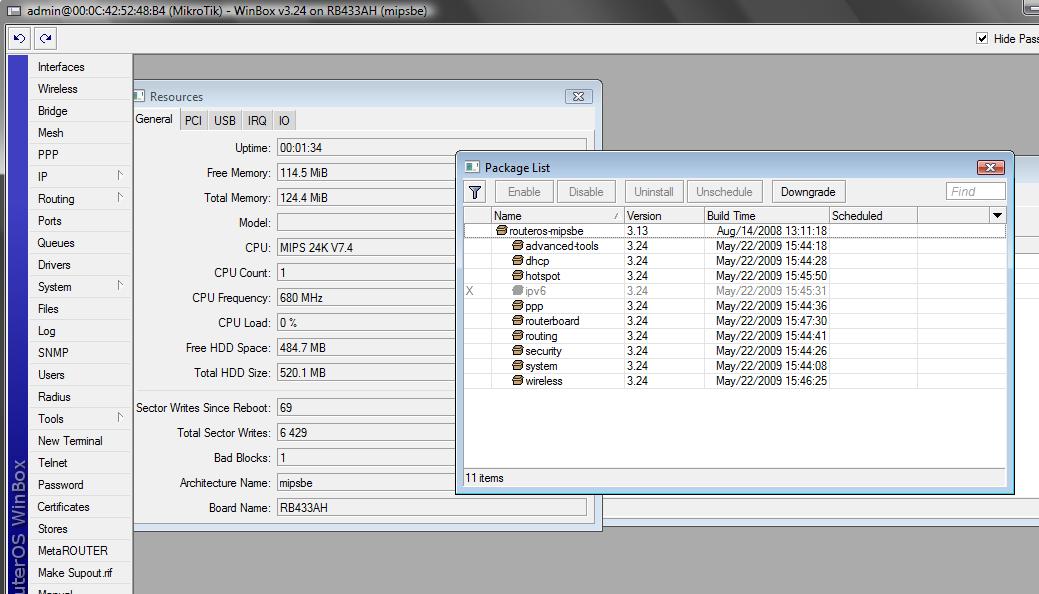Click the routerboard package icon
The height and width of the screenshot is (594, 1039).
[x=518, y=320]
